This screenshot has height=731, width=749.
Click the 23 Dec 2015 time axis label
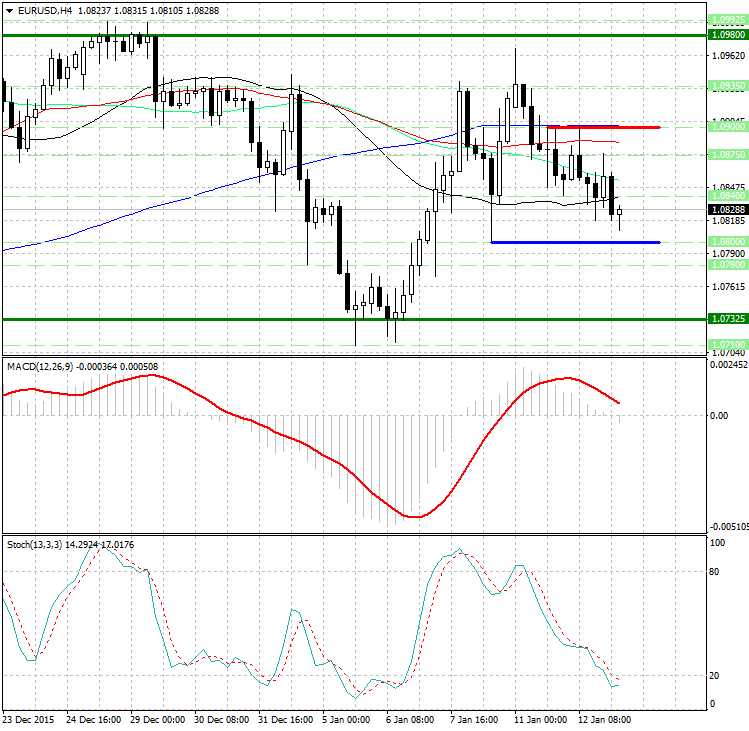28,720
